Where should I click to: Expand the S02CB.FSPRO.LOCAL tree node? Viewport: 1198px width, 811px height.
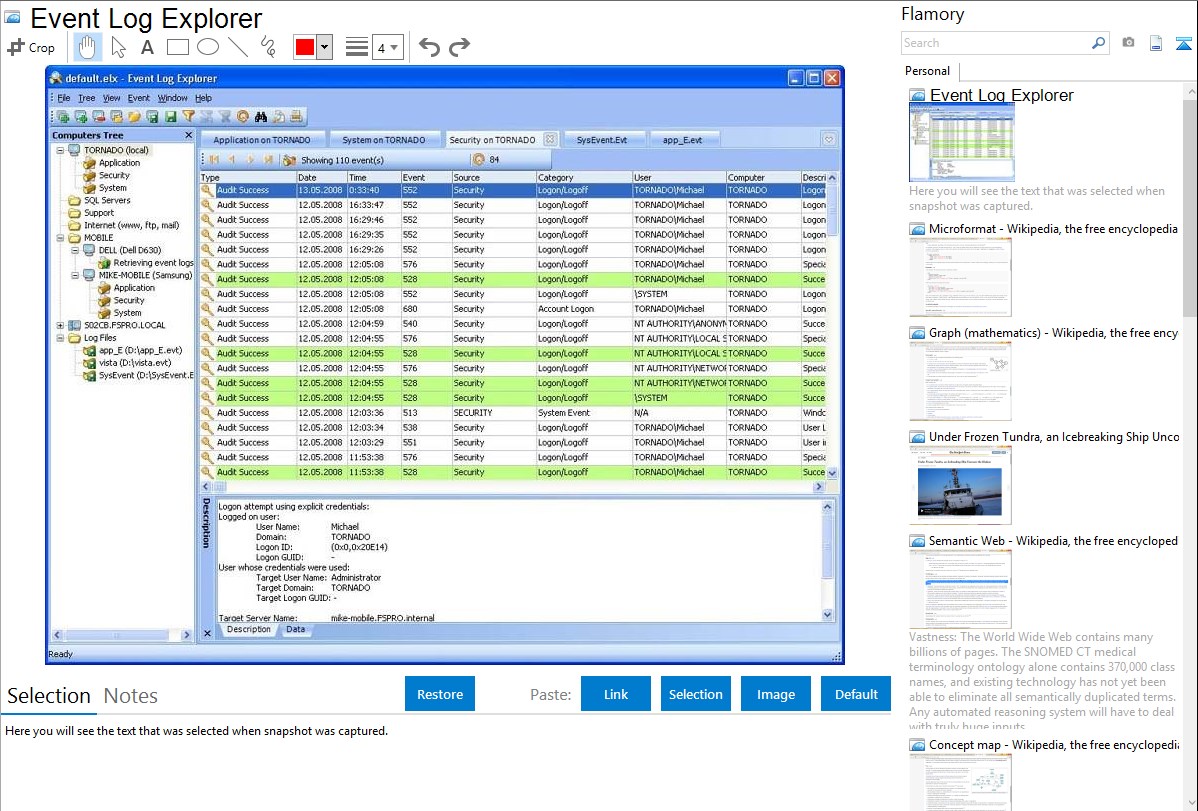point(60,326)
